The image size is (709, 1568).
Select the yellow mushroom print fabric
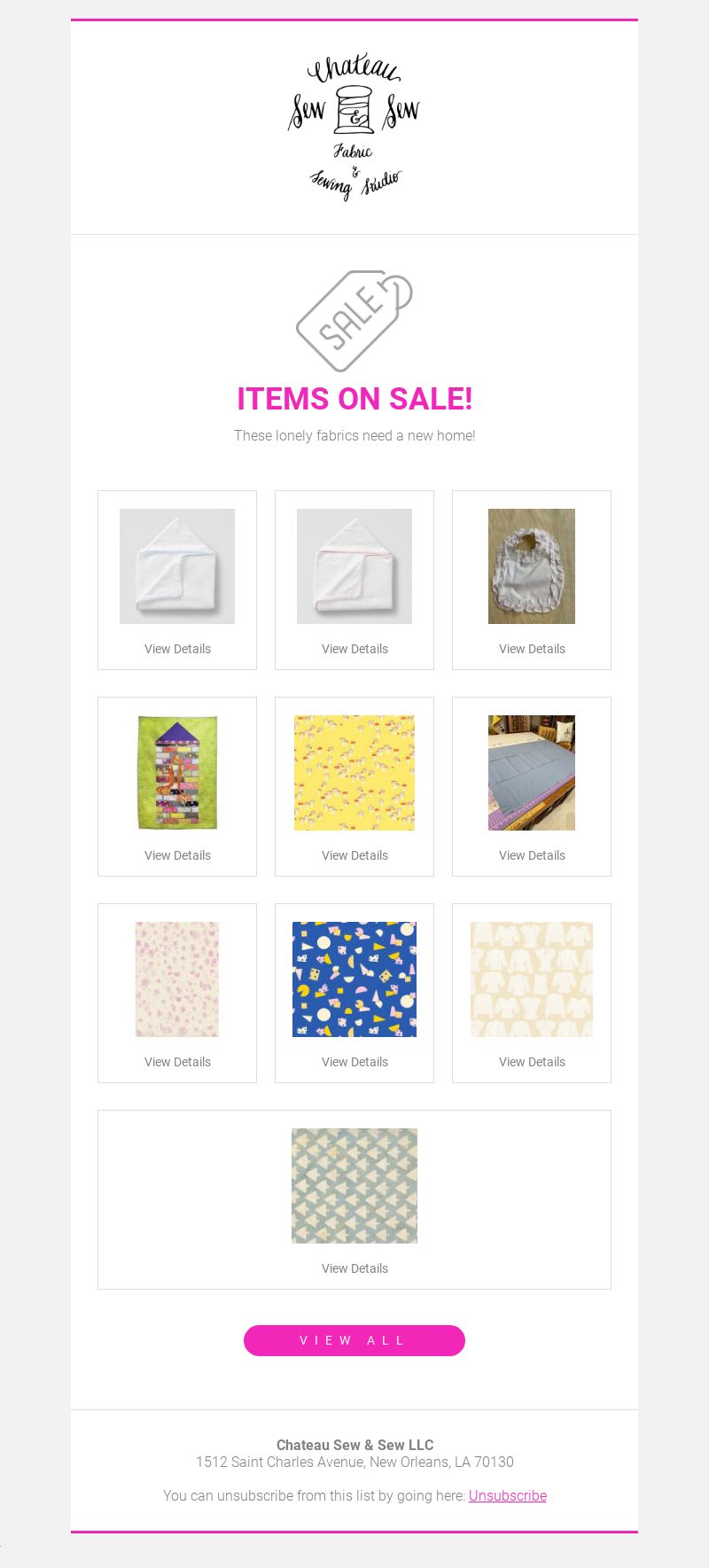tap(354, 773)
